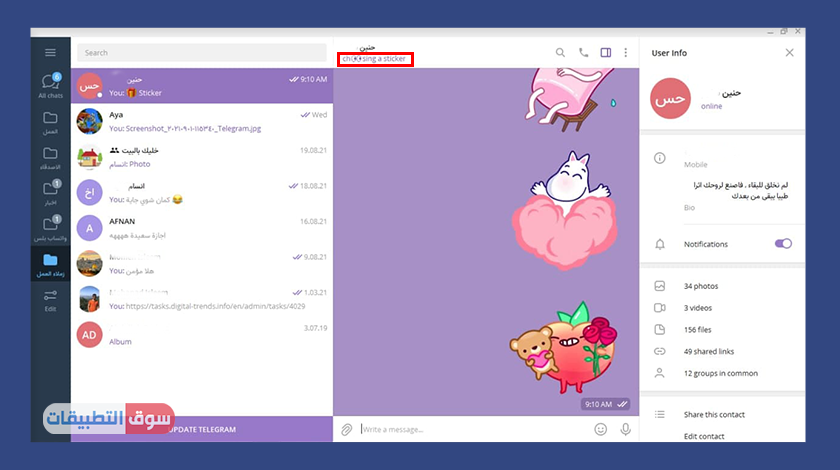Click the Write a message field

(474, 429)
